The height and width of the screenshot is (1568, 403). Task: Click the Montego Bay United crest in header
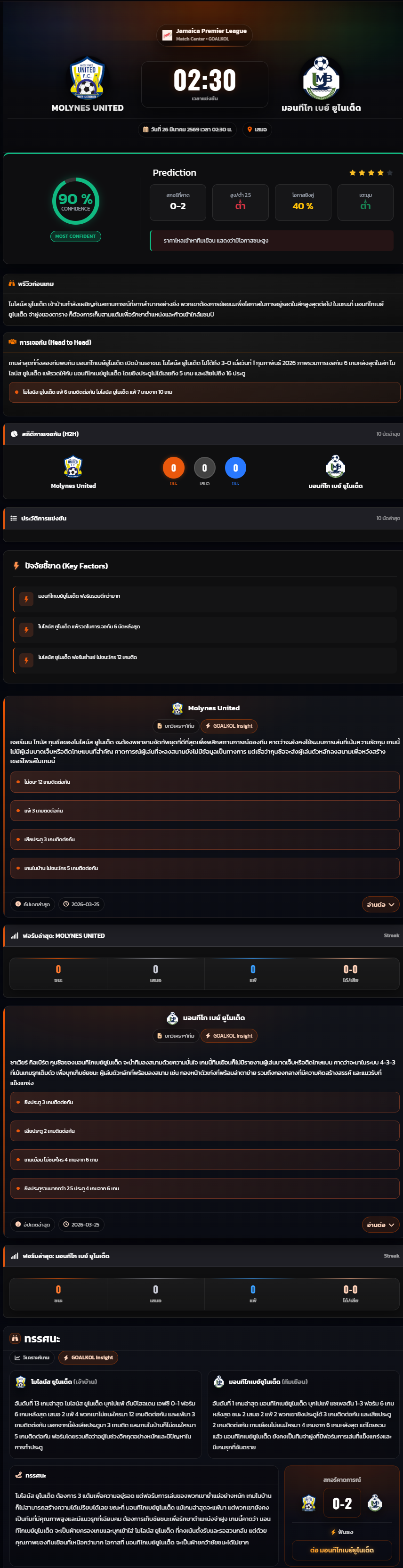point(321,78)
